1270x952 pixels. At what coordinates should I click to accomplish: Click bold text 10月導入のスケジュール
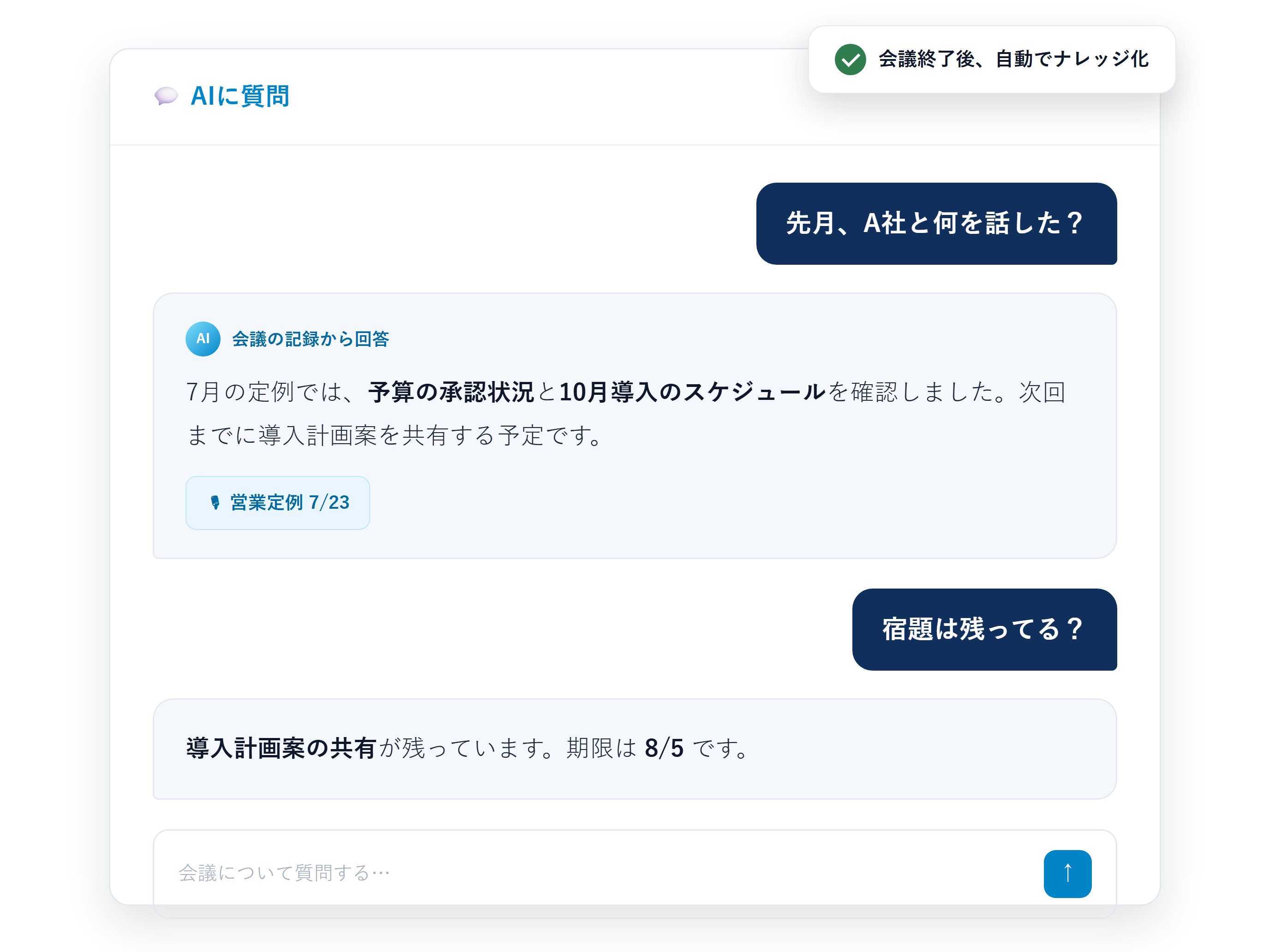(x=692, y=392)
